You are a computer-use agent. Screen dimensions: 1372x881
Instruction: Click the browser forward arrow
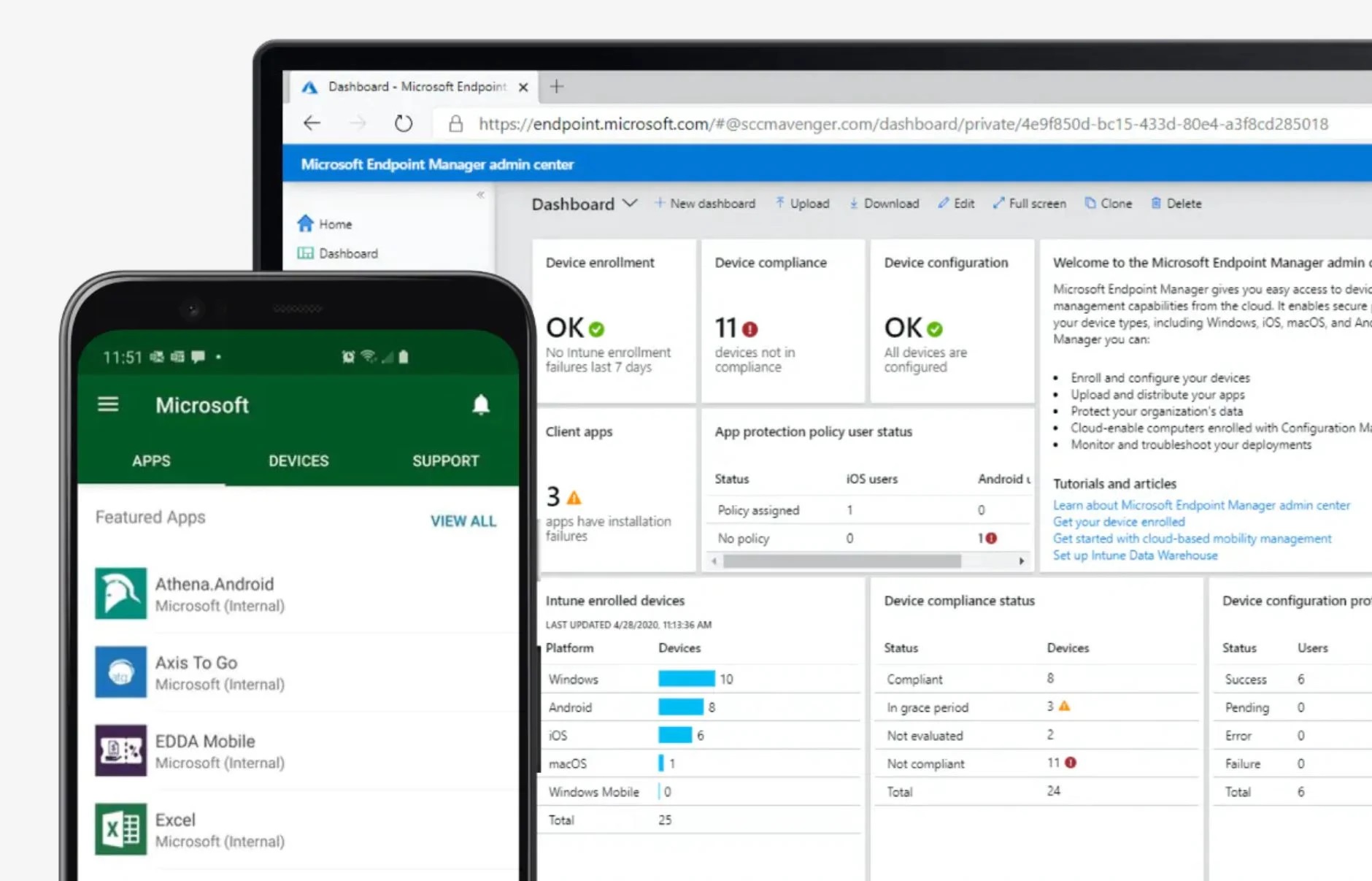(x=358, y=123)
